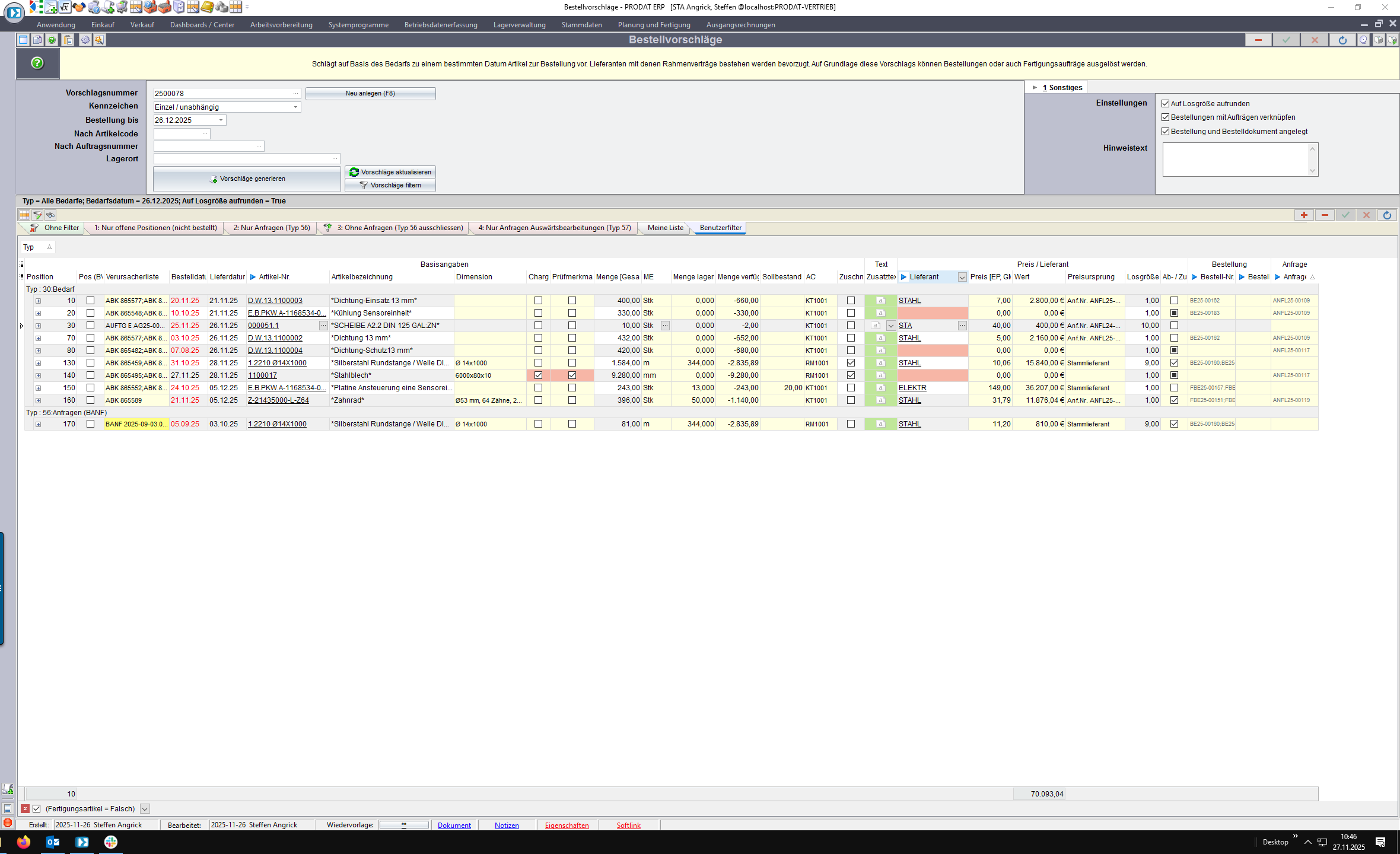Click the square root formula icon

pyautogui.click(x=65, y=7)
